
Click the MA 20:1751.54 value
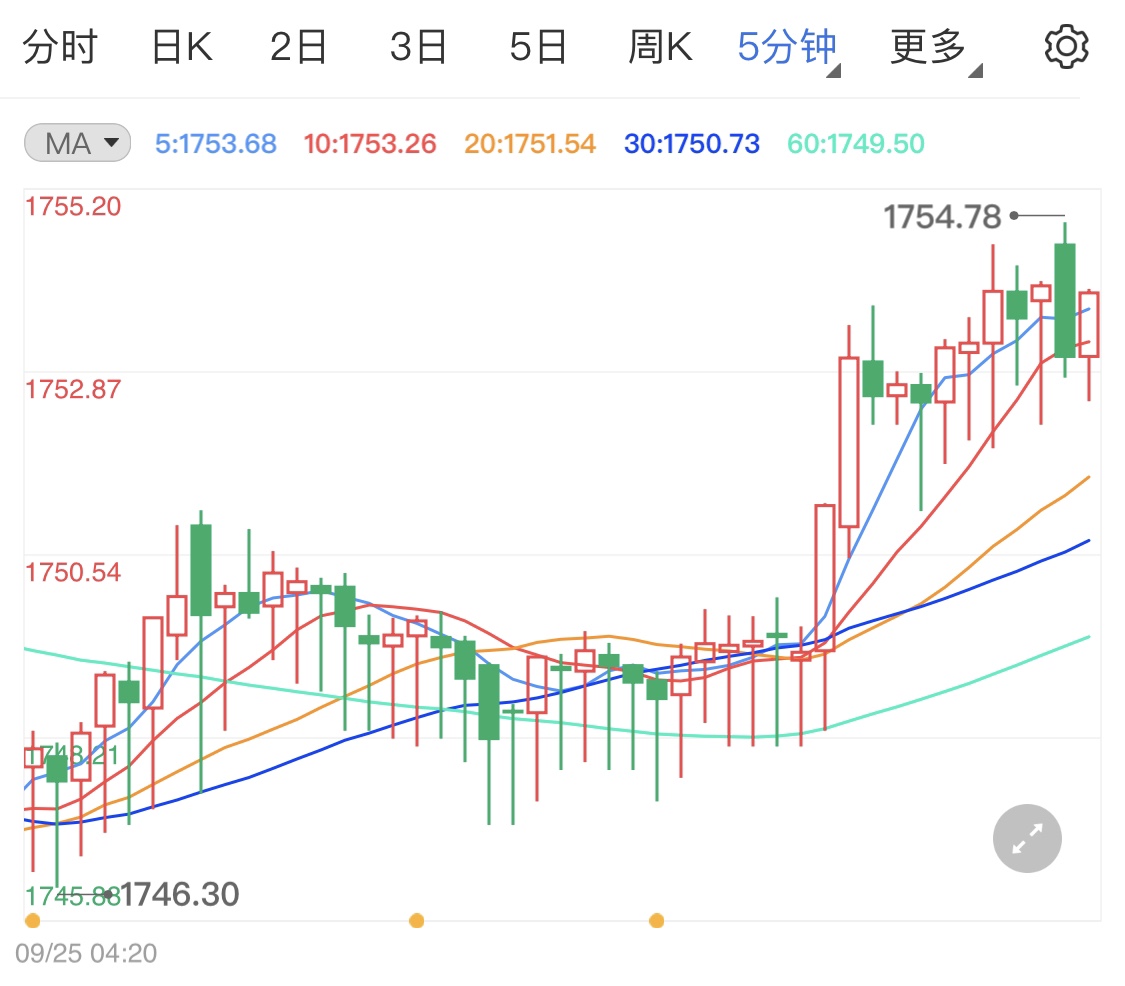529,144
